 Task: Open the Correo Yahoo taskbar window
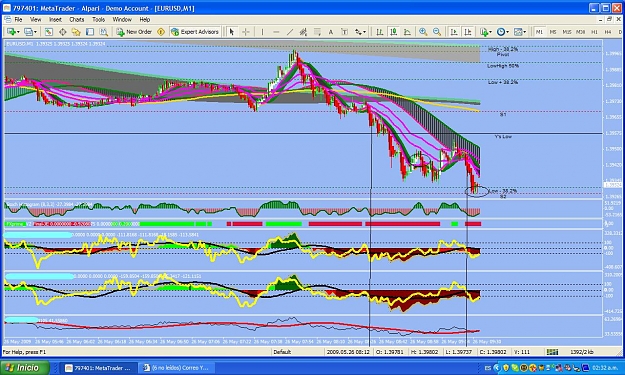(176, 368)
